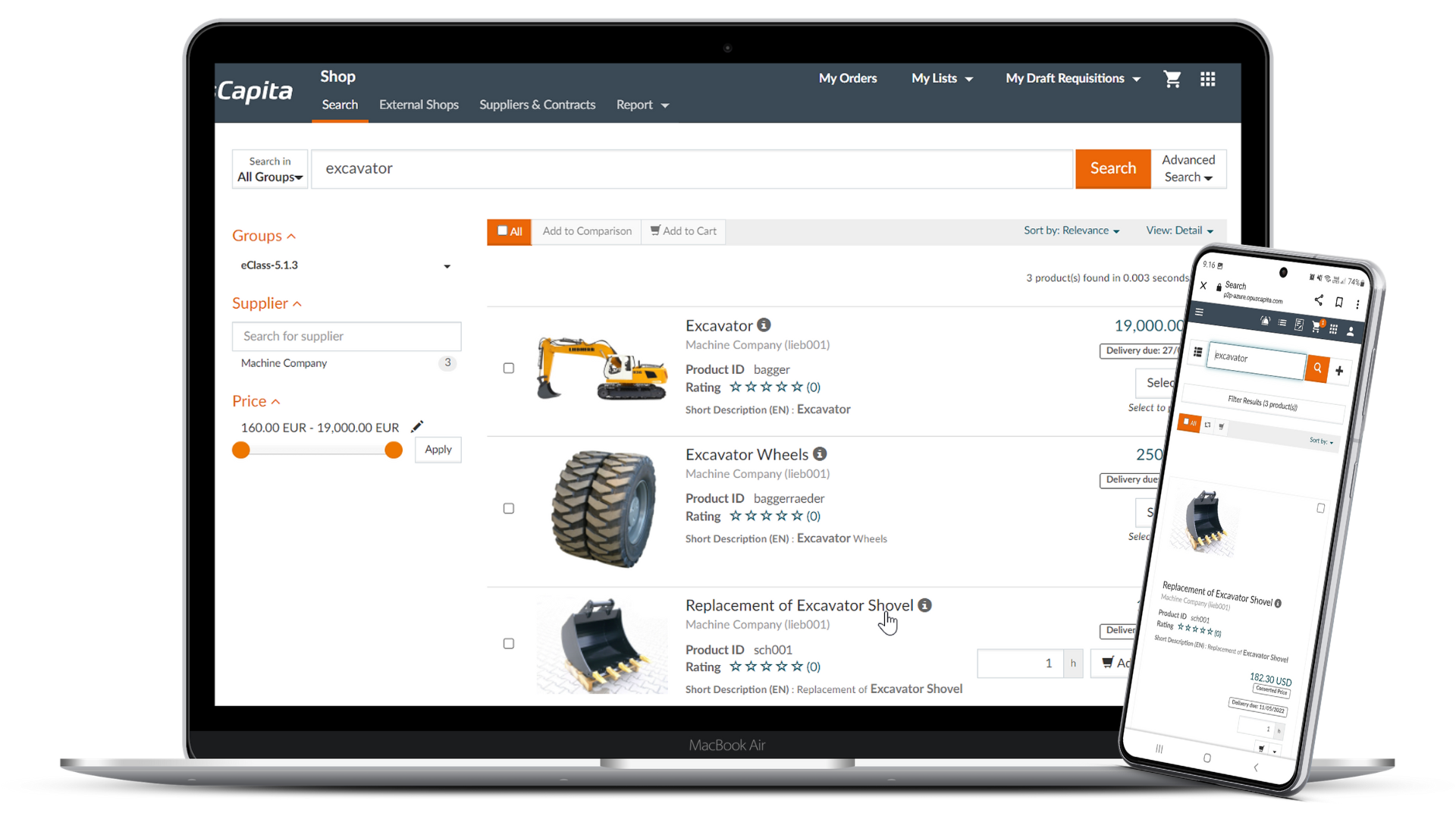Click info icon next to Excavator title

pos(764,325)
